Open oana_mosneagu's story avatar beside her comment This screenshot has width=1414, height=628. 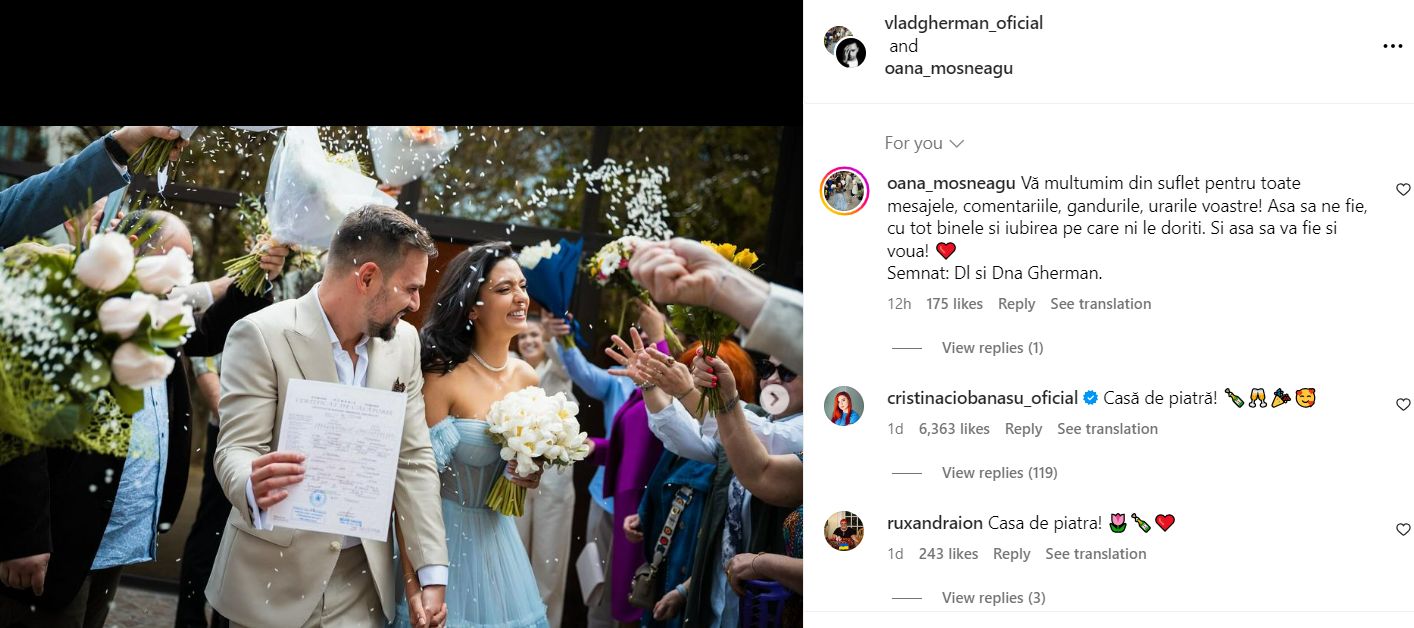point(844,191)
